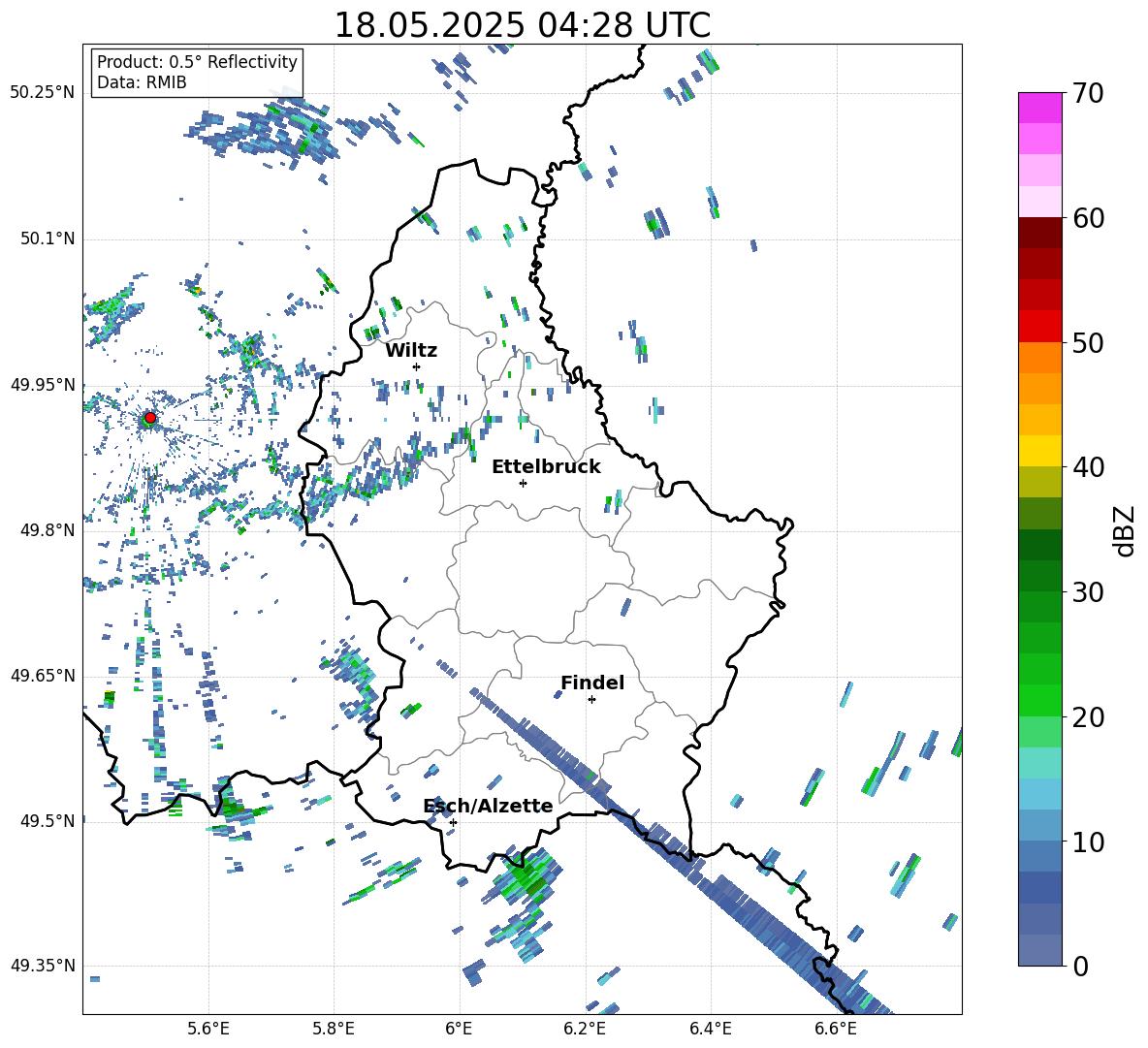The image size is (1148, 1048).
Task: Click the 20 colorbar tick label
Action: click(x=1088, y=717)
